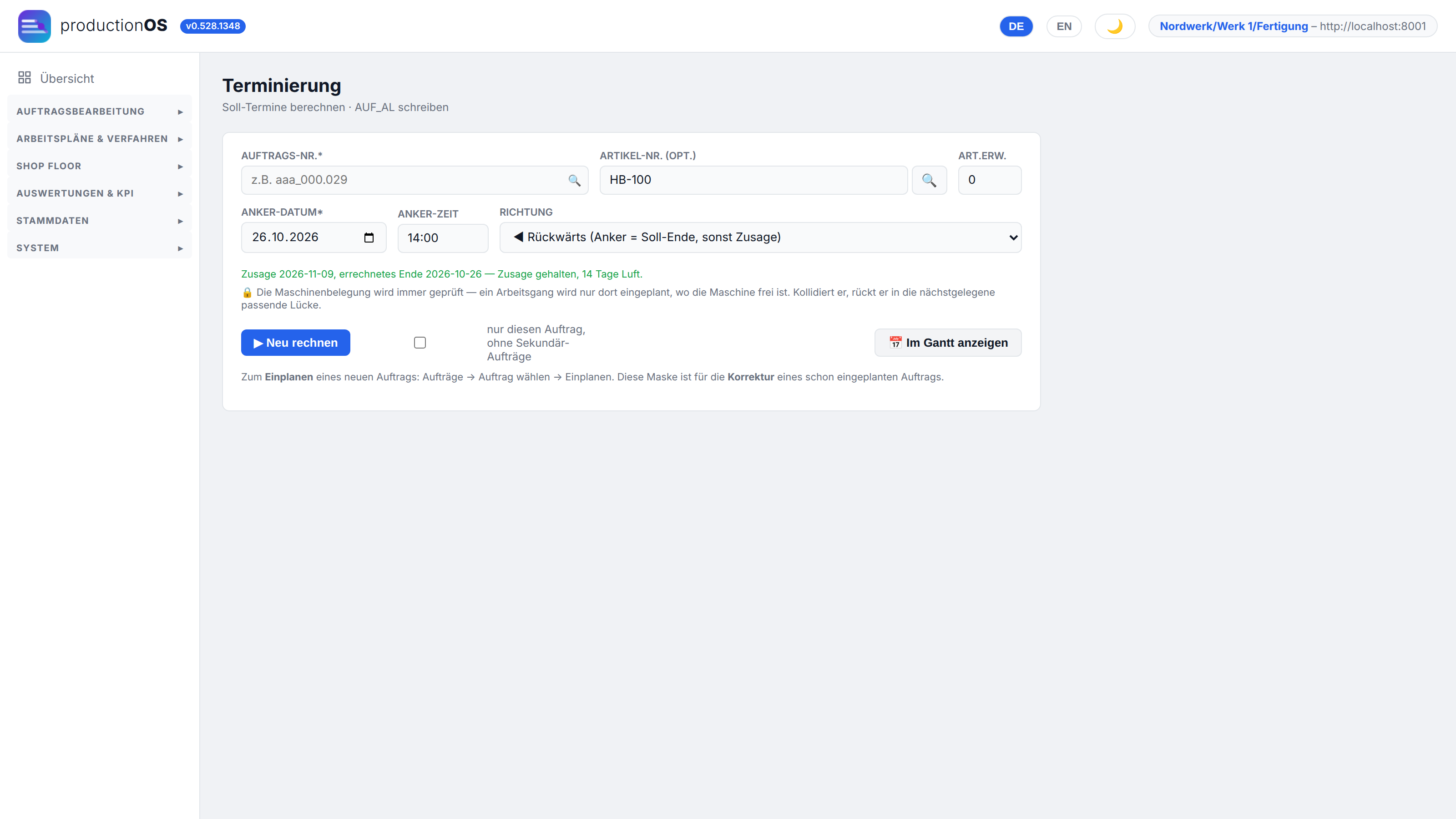Enable 'nur diesen Auftrag' checkbox
Image resolution: width=1456 pixels, height=819 pixels.
[x=420, y=343]
